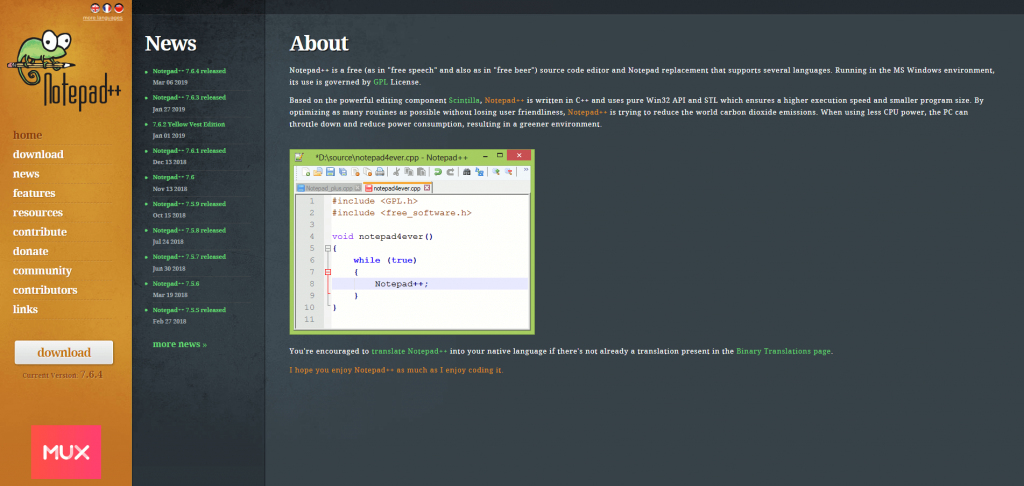
Task: Open the Notepad++ 7.5.7 released news item
Action: pos(189,257)
